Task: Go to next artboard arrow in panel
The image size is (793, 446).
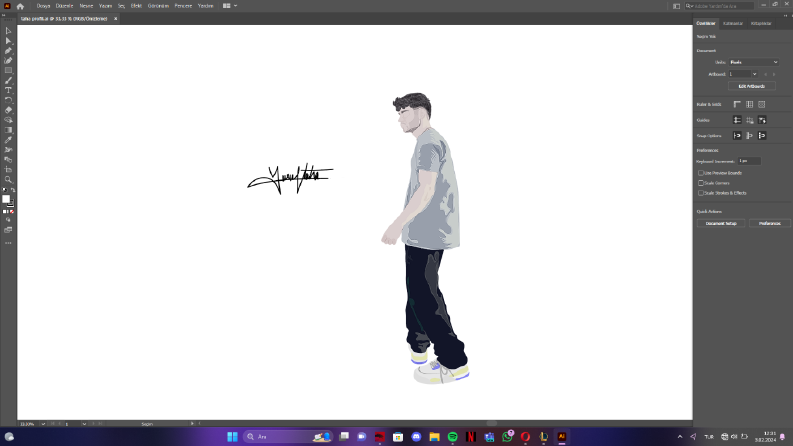Action: (774, 74)
